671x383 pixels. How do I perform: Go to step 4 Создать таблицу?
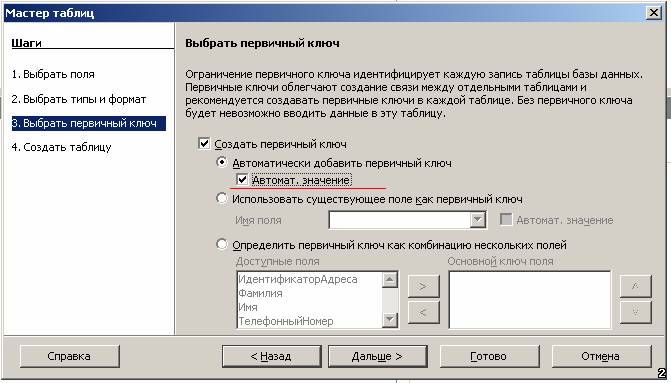(x=61, y=147)
